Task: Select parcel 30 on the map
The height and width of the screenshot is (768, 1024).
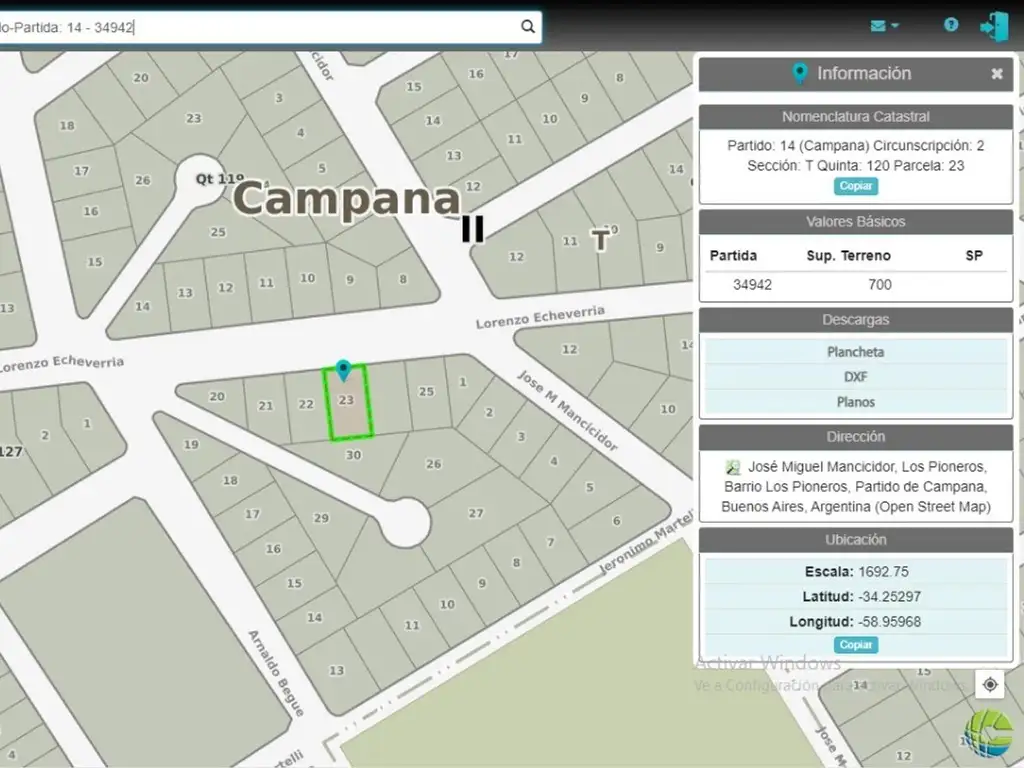Action: [353, 455]
